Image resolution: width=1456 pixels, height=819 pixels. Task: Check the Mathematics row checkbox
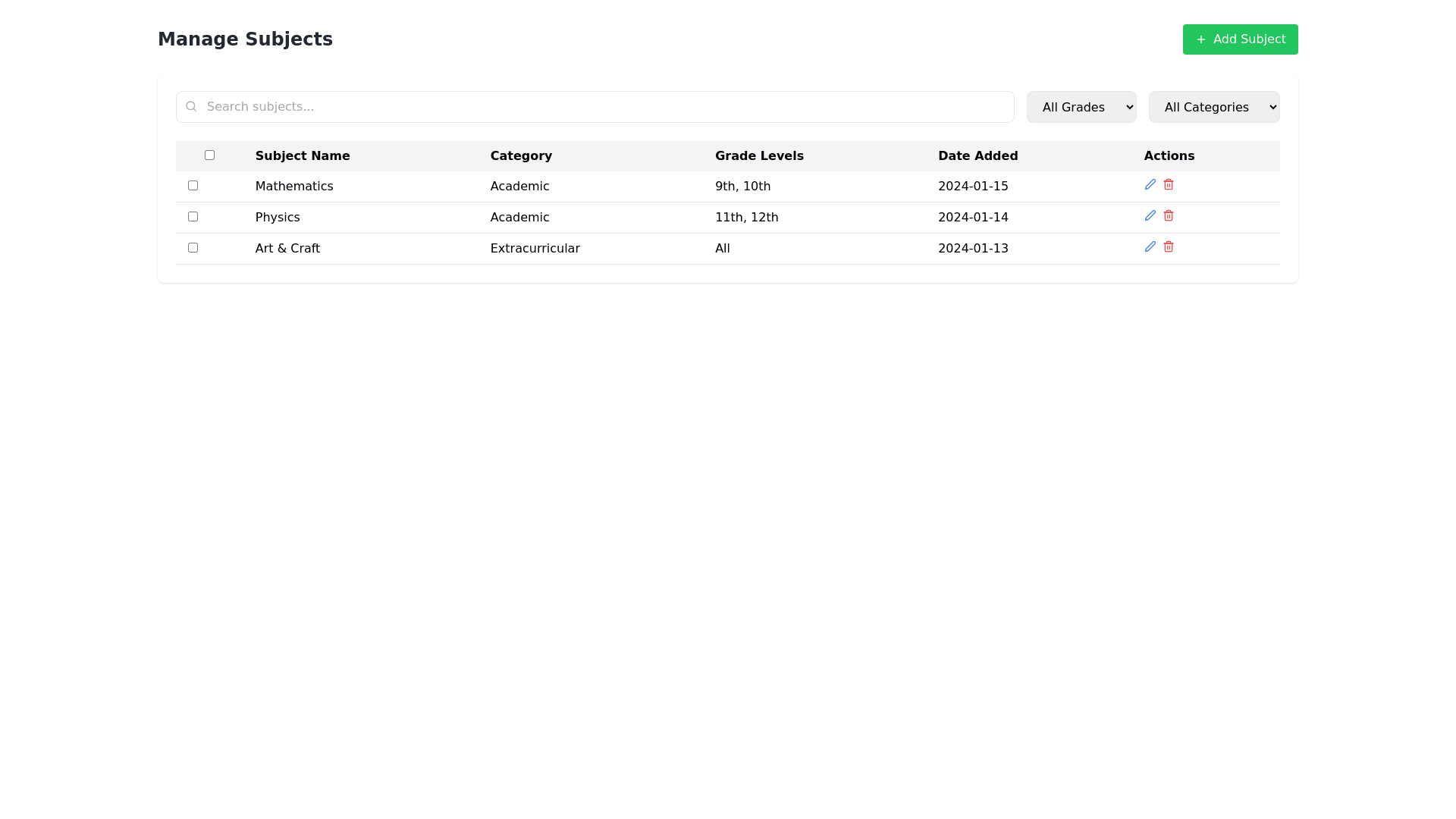coord(193,185)
